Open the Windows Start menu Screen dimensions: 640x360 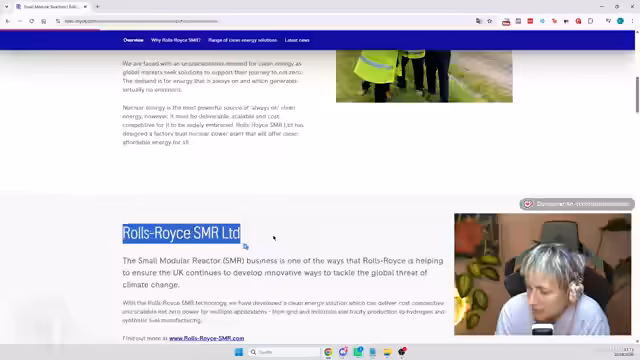click(239, 352)
